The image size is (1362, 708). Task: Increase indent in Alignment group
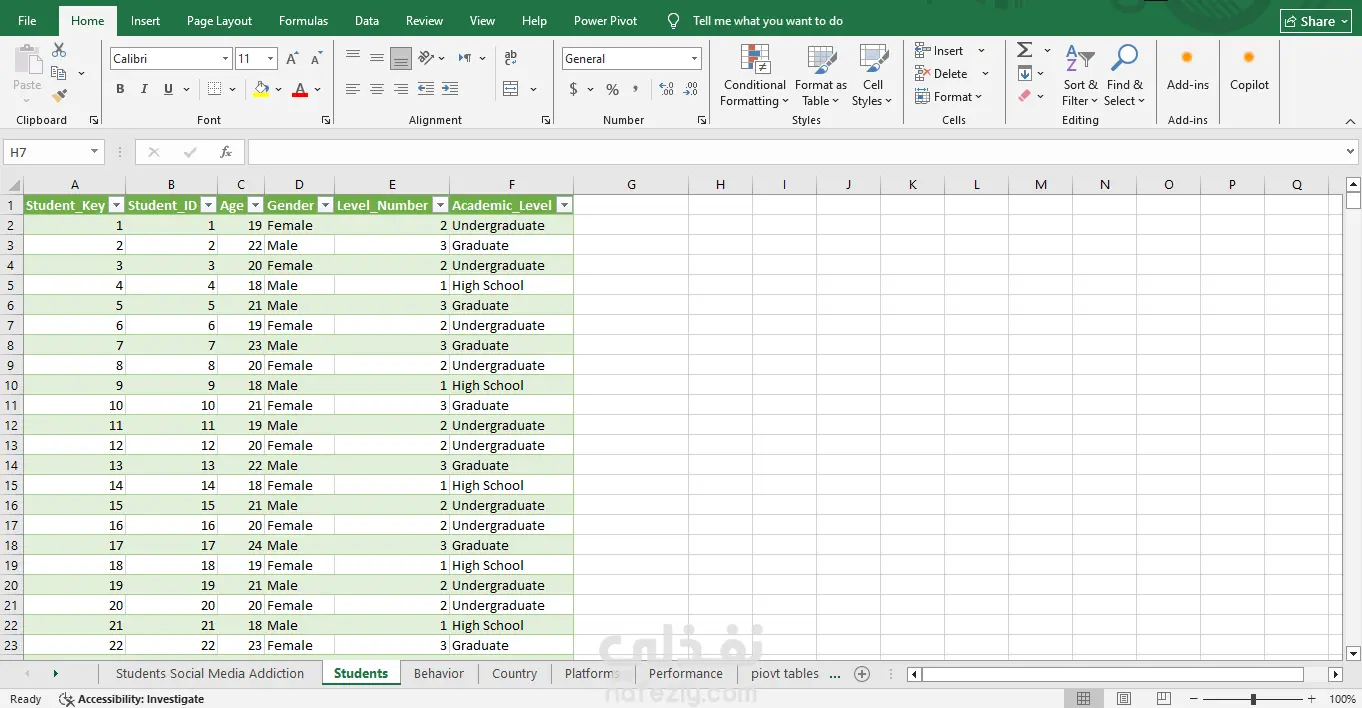(x=450, y=89)
